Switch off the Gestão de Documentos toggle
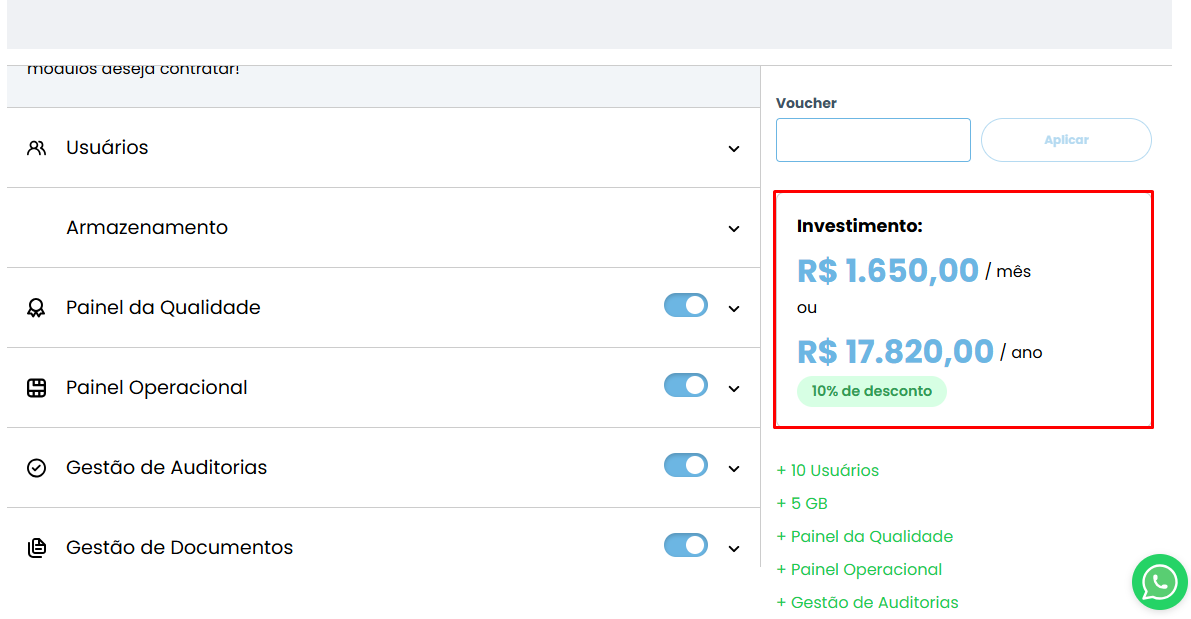 pyautogui.click(x=686, y=545)
